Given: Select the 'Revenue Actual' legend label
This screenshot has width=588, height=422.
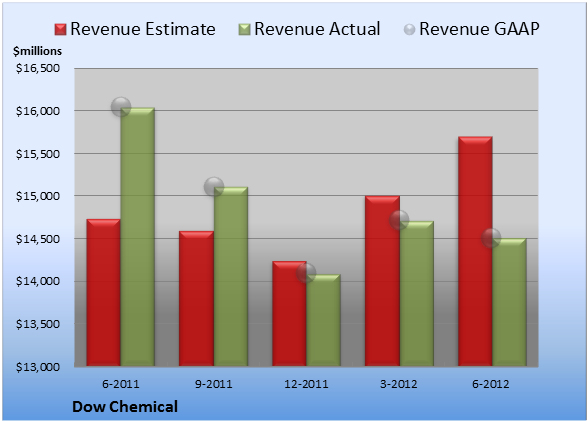Looking at the screenshot, I should (317, 29).
